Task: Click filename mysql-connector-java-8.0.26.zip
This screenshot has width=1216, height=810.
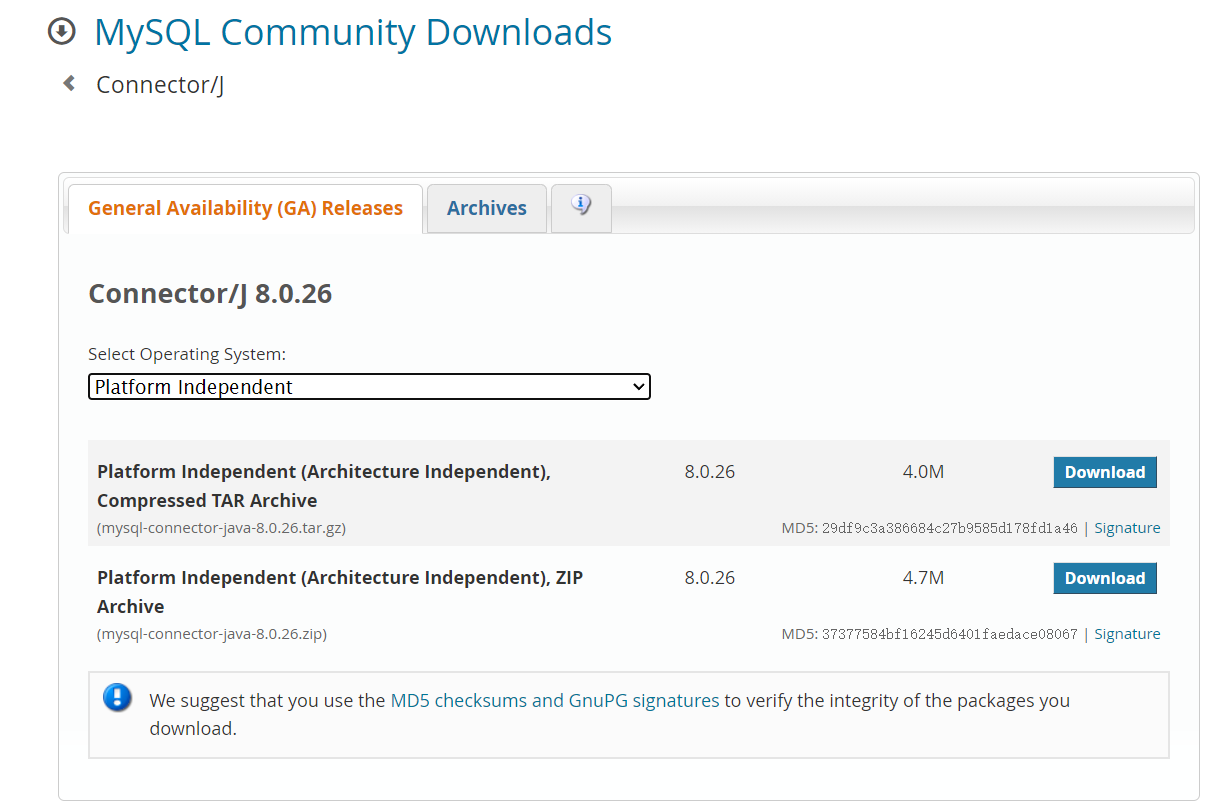Action: (x=212, y=634)
